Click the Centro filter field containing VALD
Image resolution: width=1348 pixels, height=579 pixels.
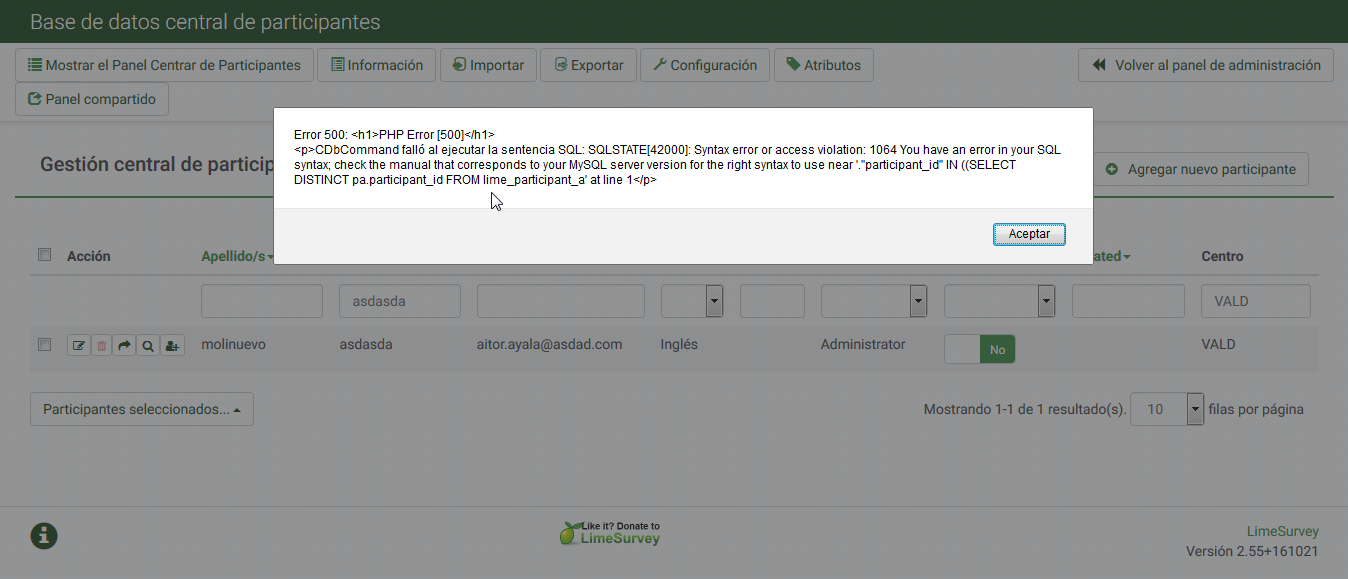coord(1255,301)
